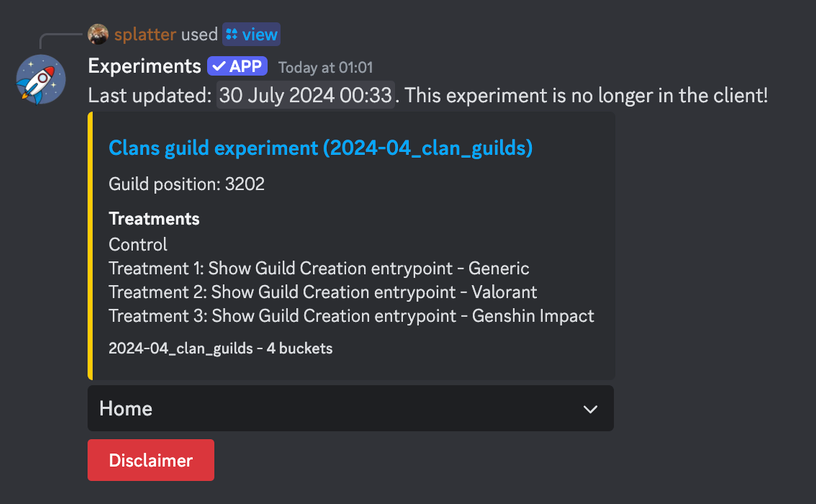816x504 pixels.
Task: Click the red Disclaimer button
Action: click(x=151, y=460)
